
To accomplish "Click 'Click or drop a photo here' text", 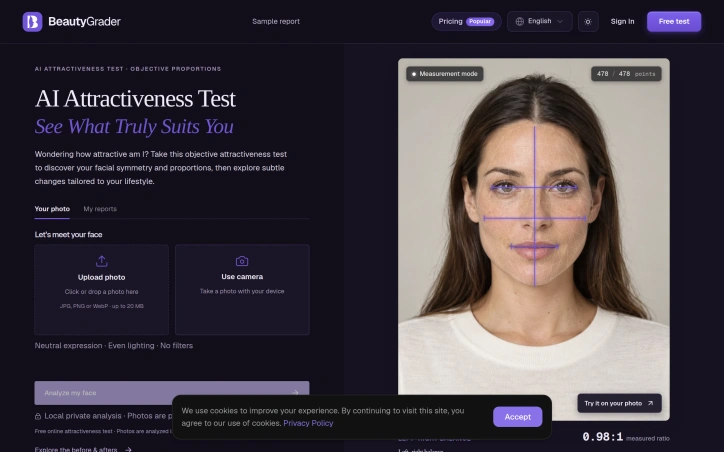I will coord(102,292).
